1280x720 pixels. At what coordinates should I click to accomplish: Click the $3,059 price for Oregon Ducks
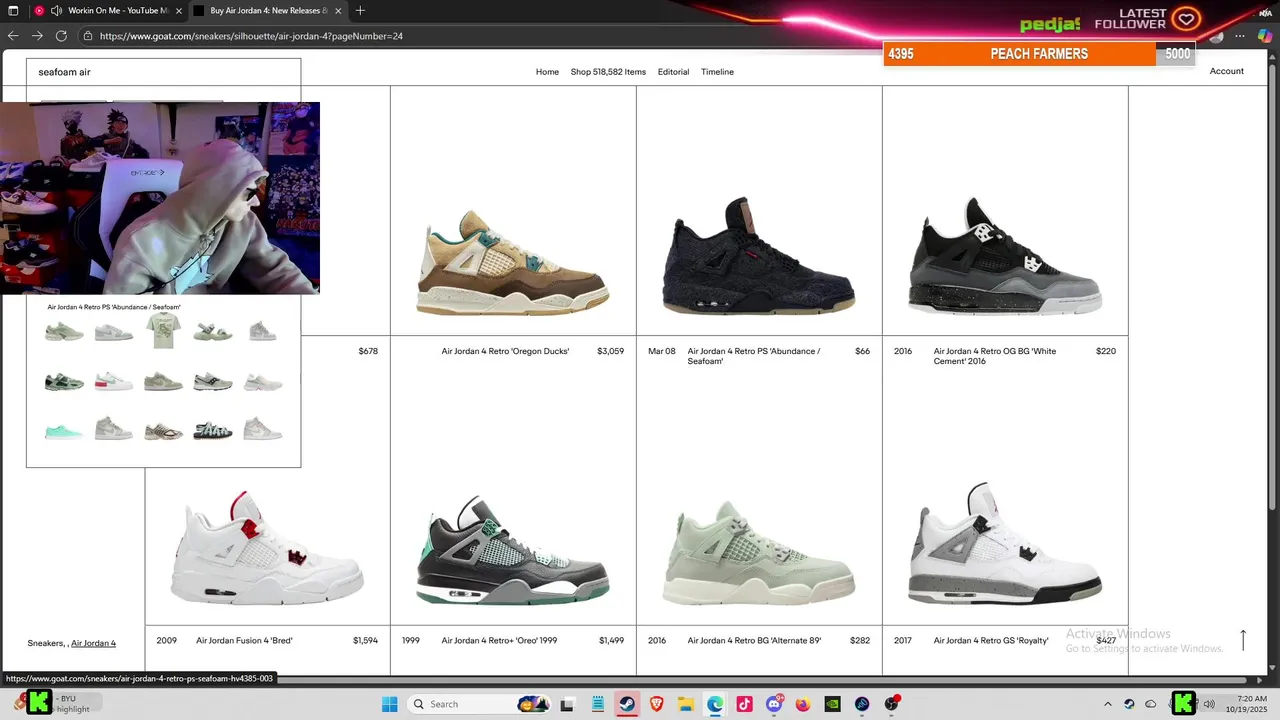[x=610, y=351]
